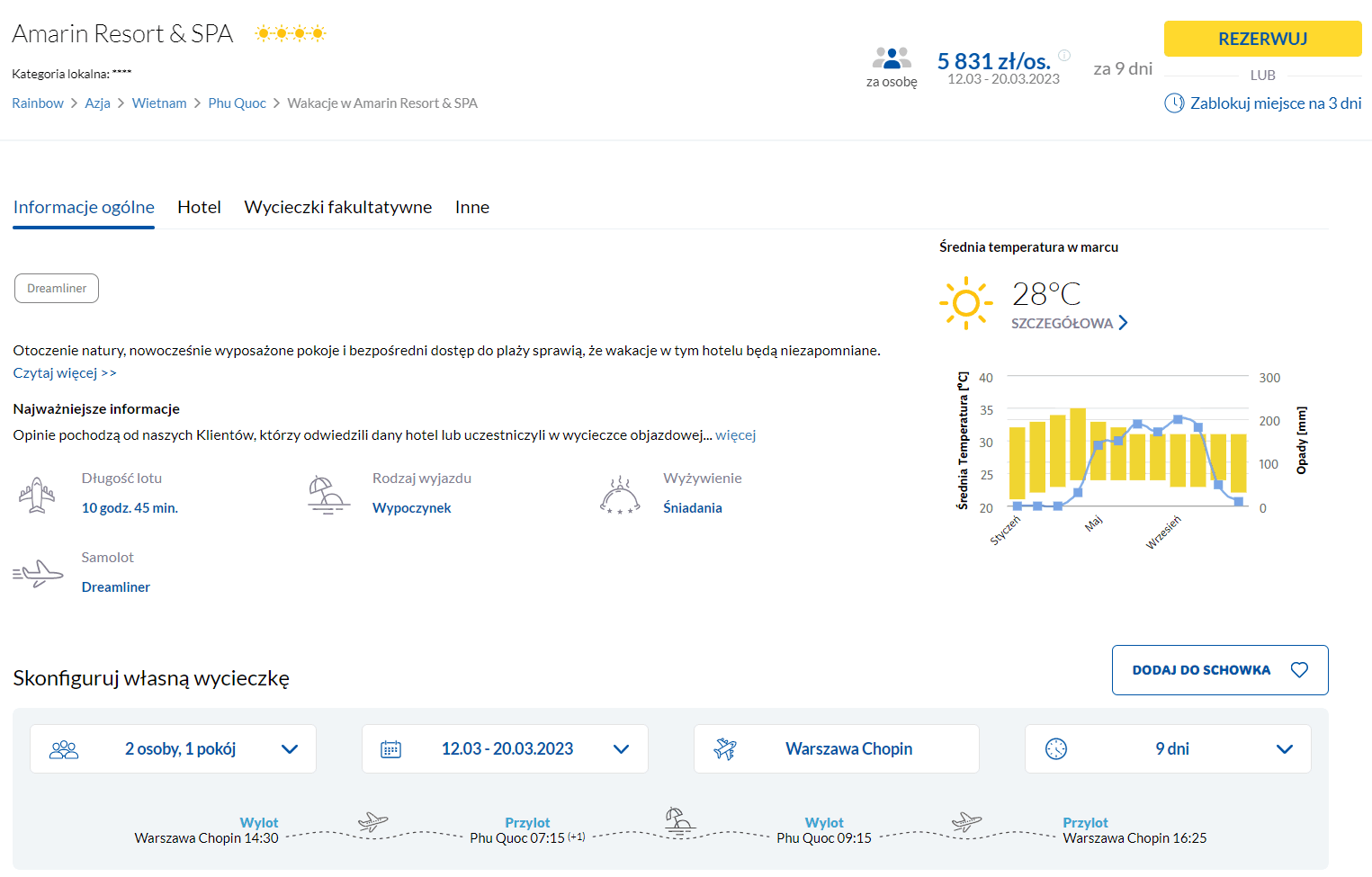
Task: Select Warszawa Chopin departure airport field
Action: point(836,749)
